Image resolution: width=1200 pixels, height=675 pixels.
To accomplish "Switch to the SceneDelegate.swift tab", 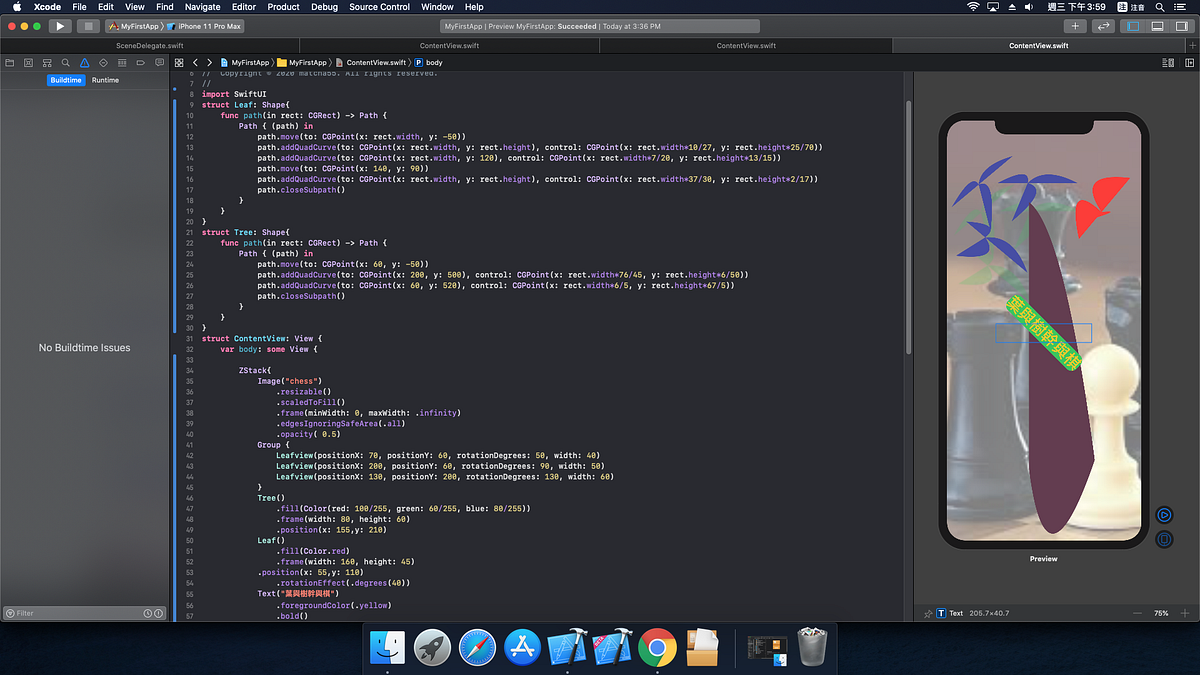I will (150, 45).
